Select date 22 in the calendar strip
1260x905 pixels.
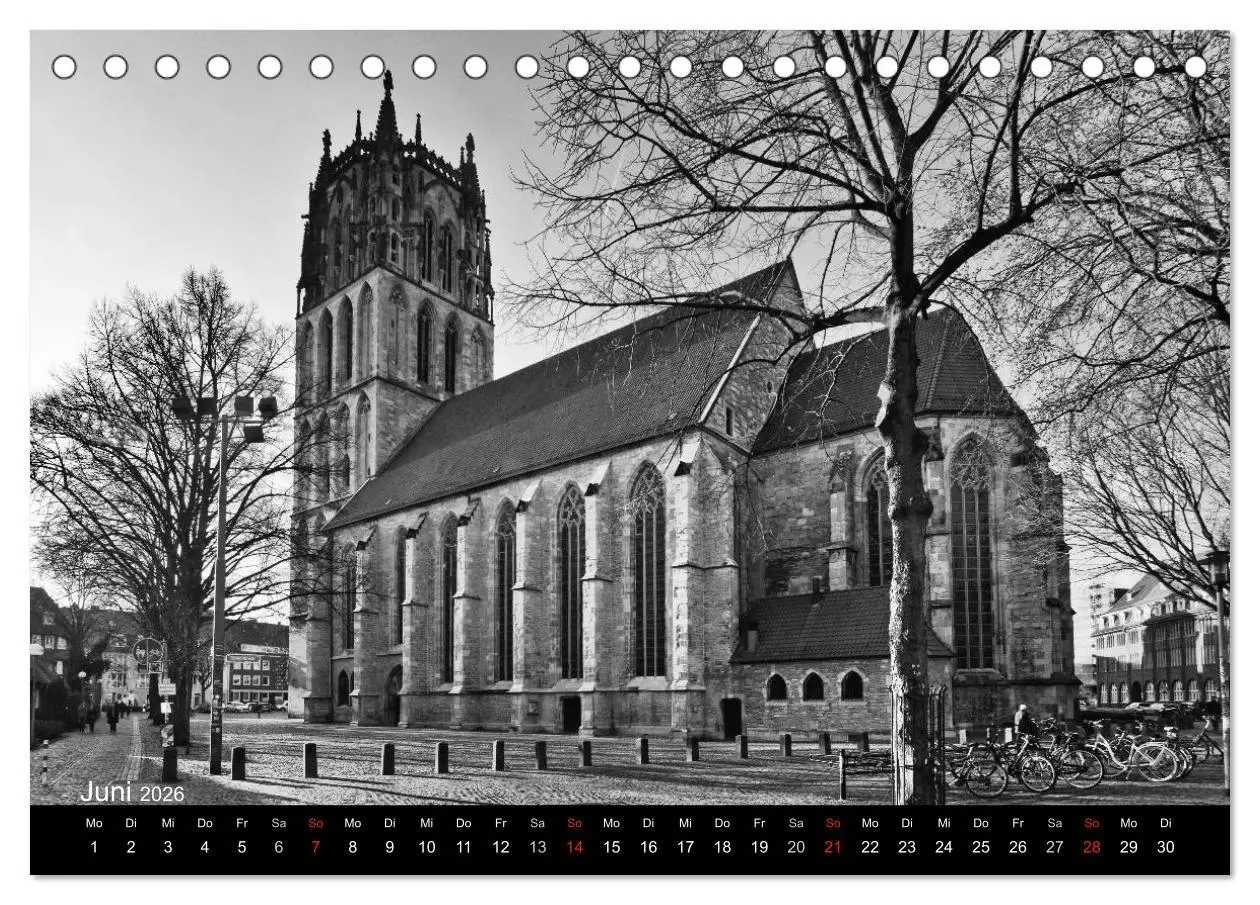coord(870,847)
